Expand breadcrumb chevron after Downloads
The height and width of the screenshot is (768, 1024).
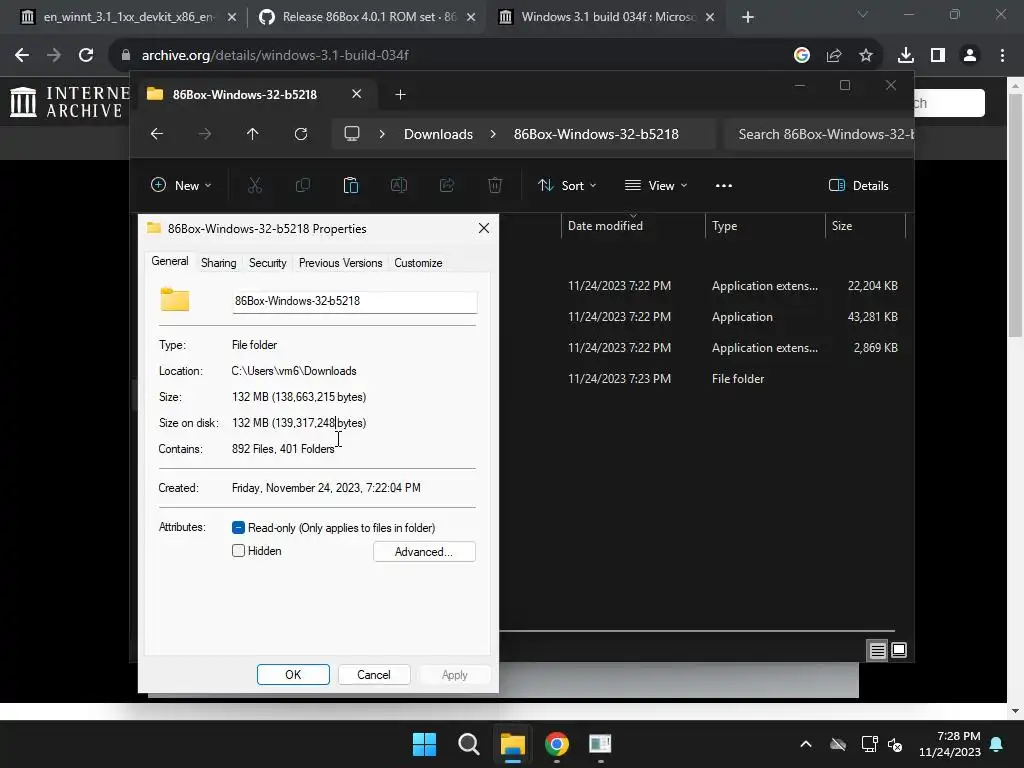point(493,134)
